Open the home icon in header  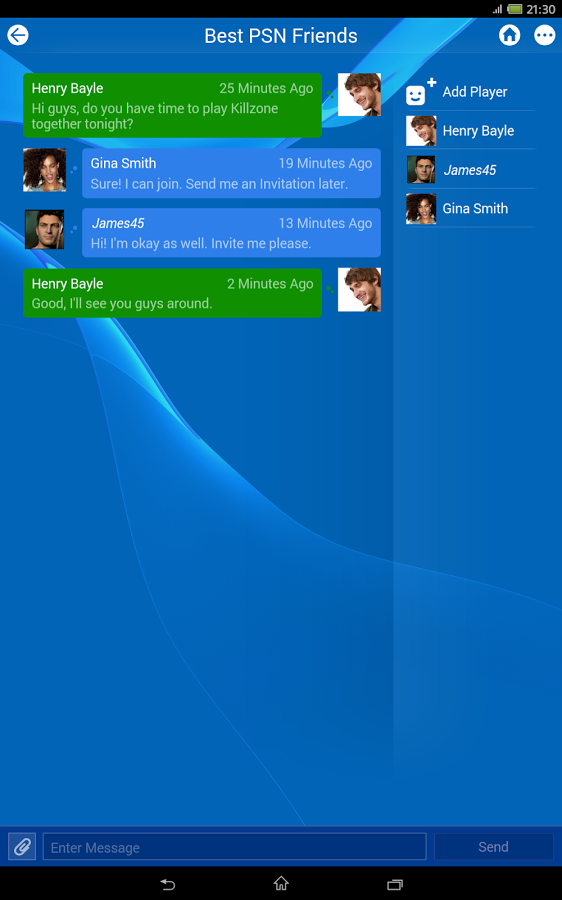[509, 35]
